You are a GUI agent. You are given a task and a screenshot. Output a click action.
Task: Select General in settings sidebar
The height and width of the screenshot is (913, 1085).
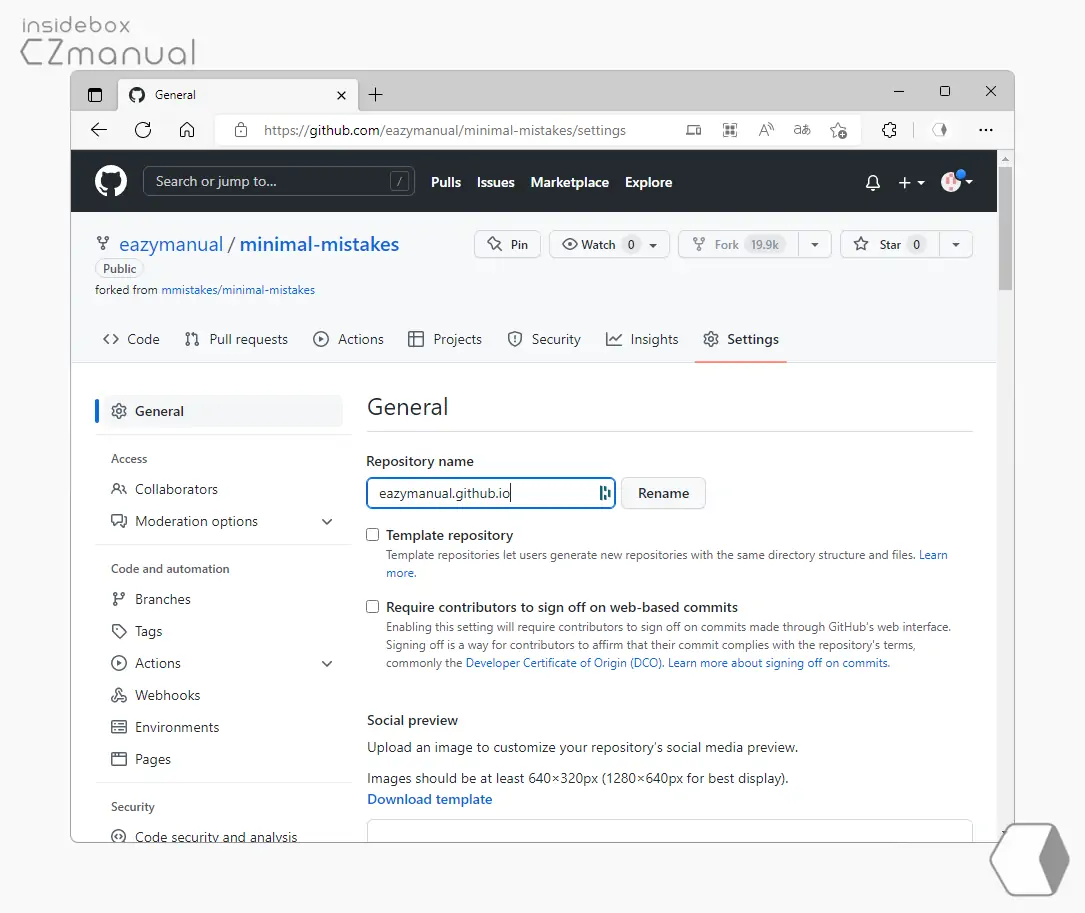(x=219, y=411)
